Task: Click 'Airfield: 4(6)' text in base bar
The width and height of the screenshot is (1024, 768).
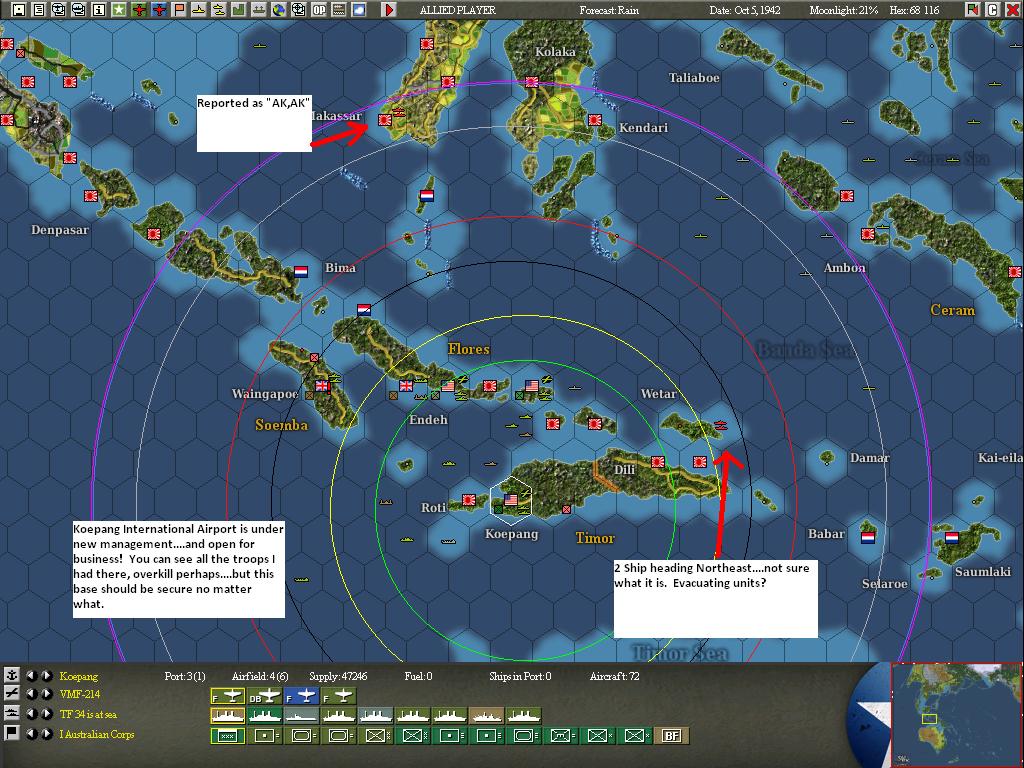Action: coord(260,677)
